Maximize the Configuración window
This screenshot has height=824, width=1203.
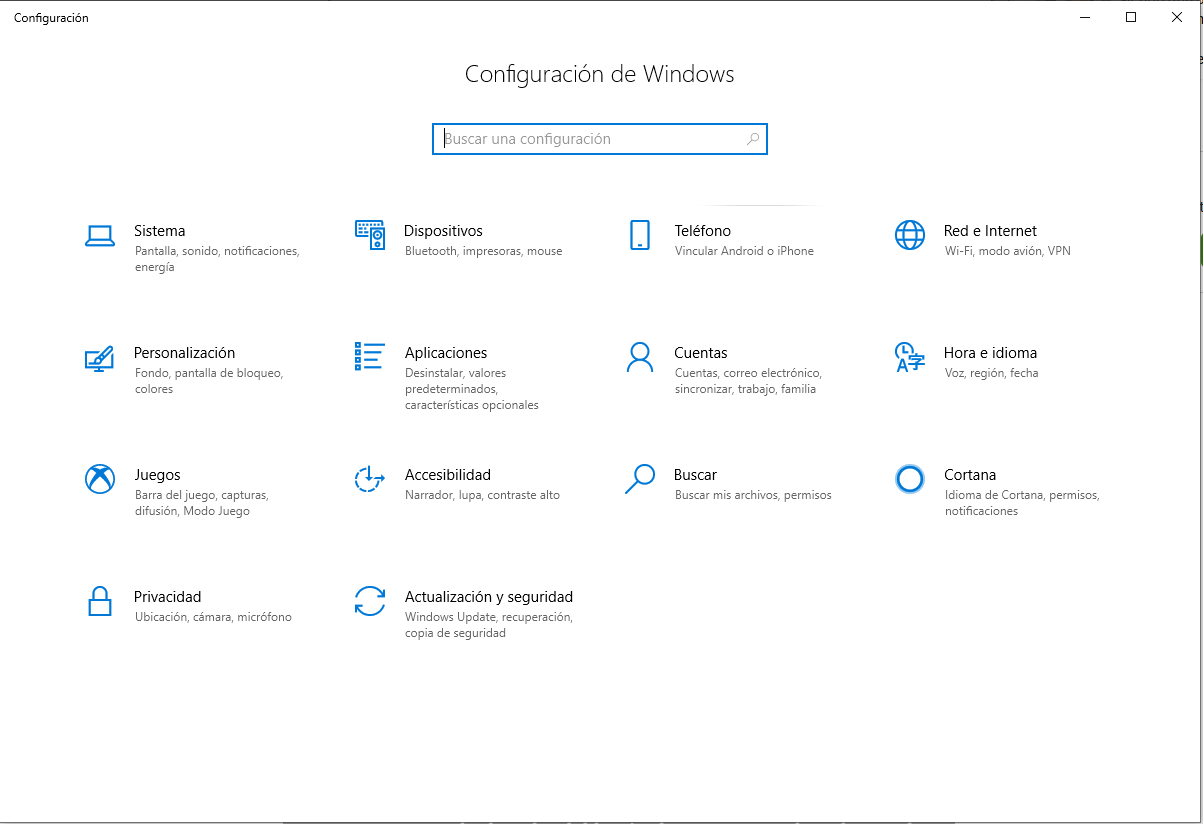pos(1131,17)
